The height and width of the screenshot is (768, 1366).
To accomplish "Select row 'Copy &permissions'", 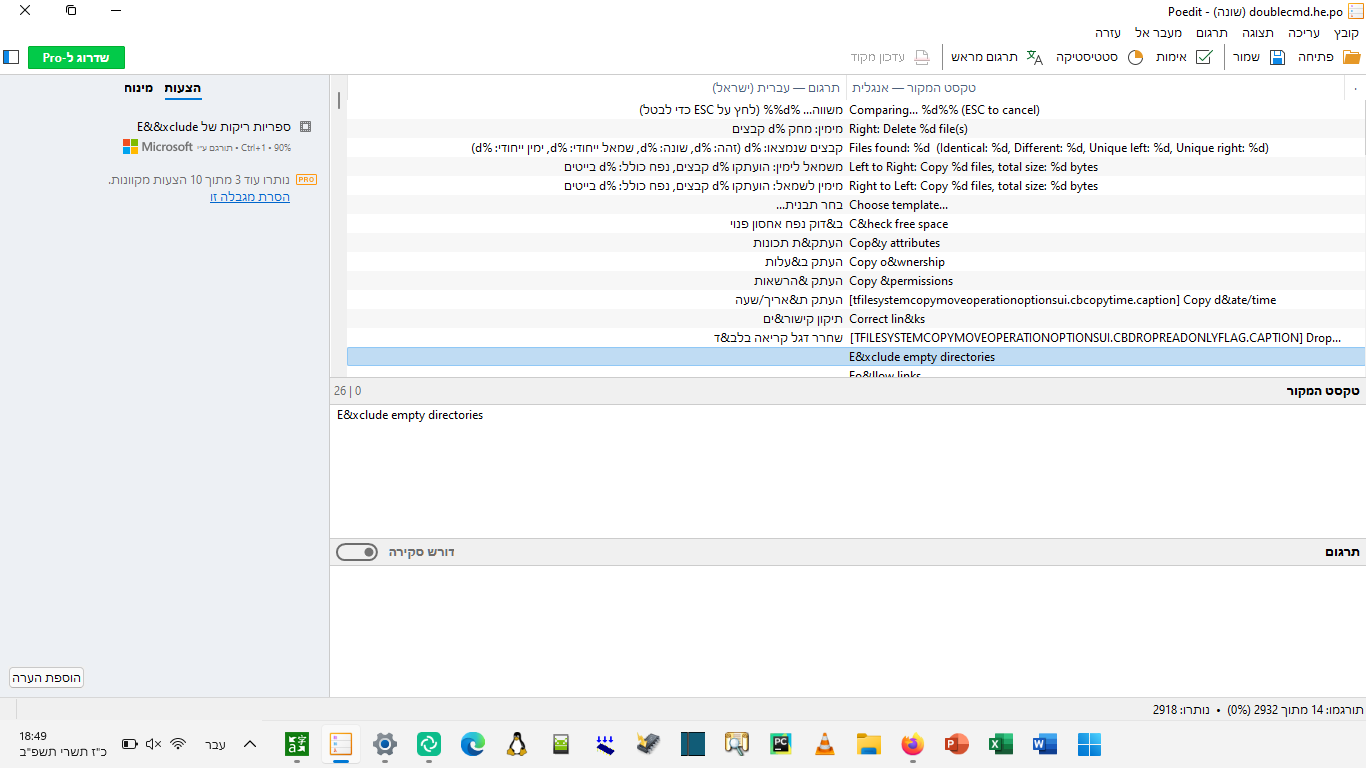I will pos(856,281).
